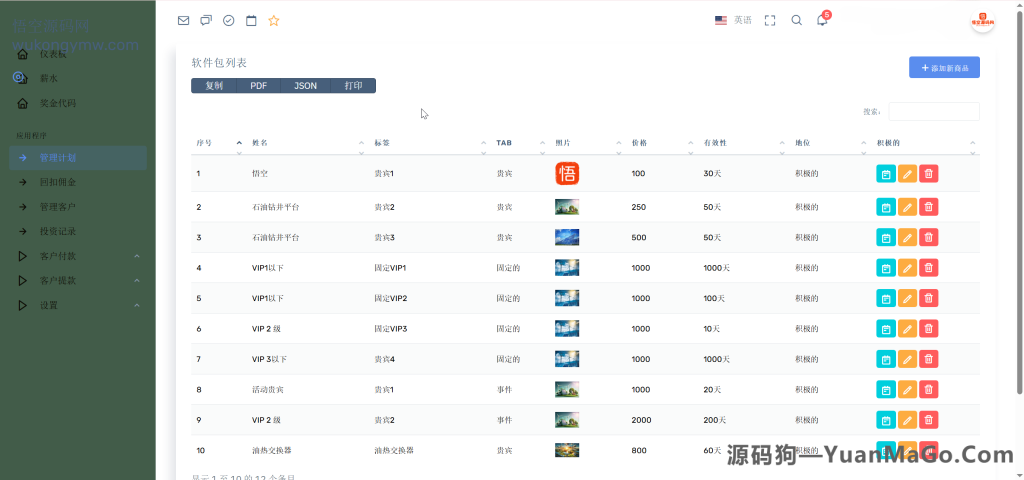Sort by 价格 column header
1024x480 pixels.
(x=662, y=143)
